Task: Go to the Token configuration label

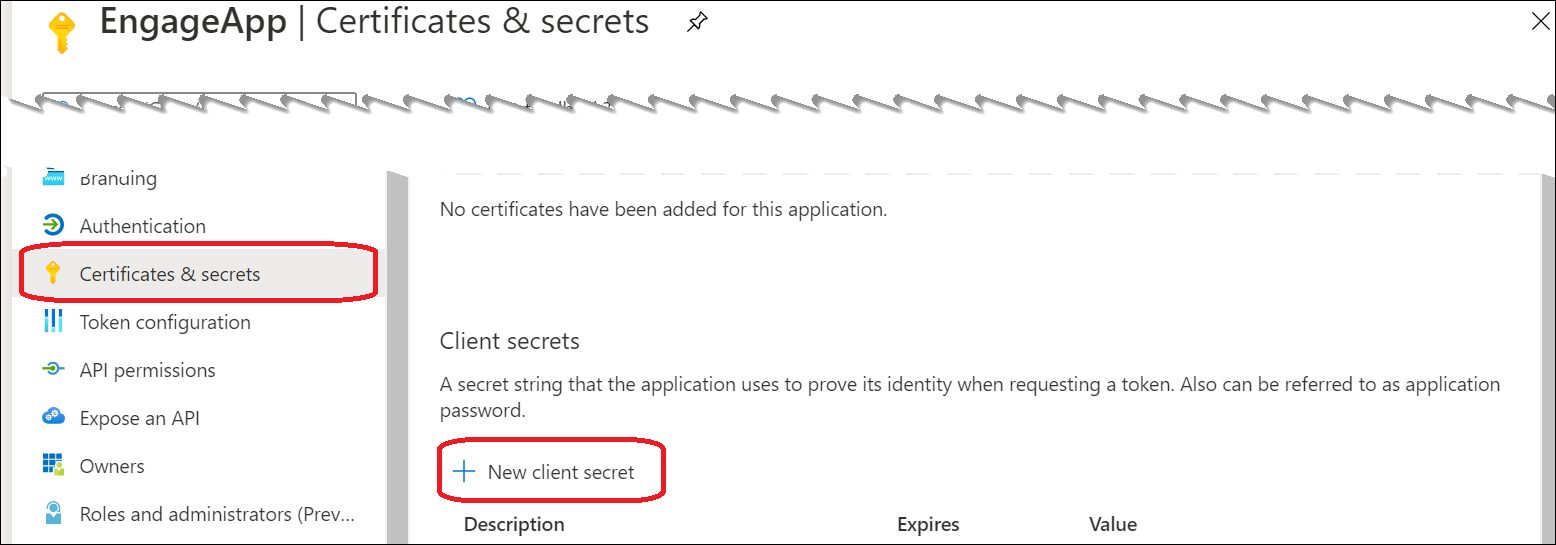Action: (x=165, y=322)
